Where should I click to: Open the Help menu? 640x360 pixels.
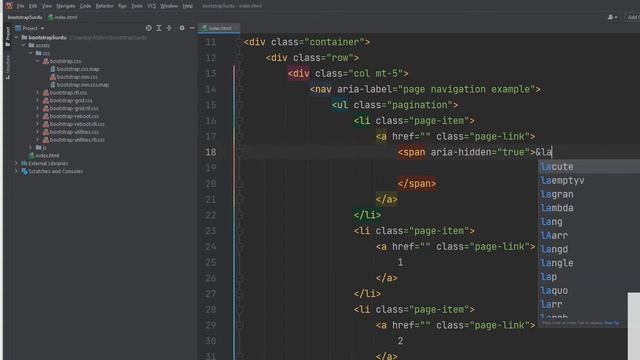tap(187, 6)
